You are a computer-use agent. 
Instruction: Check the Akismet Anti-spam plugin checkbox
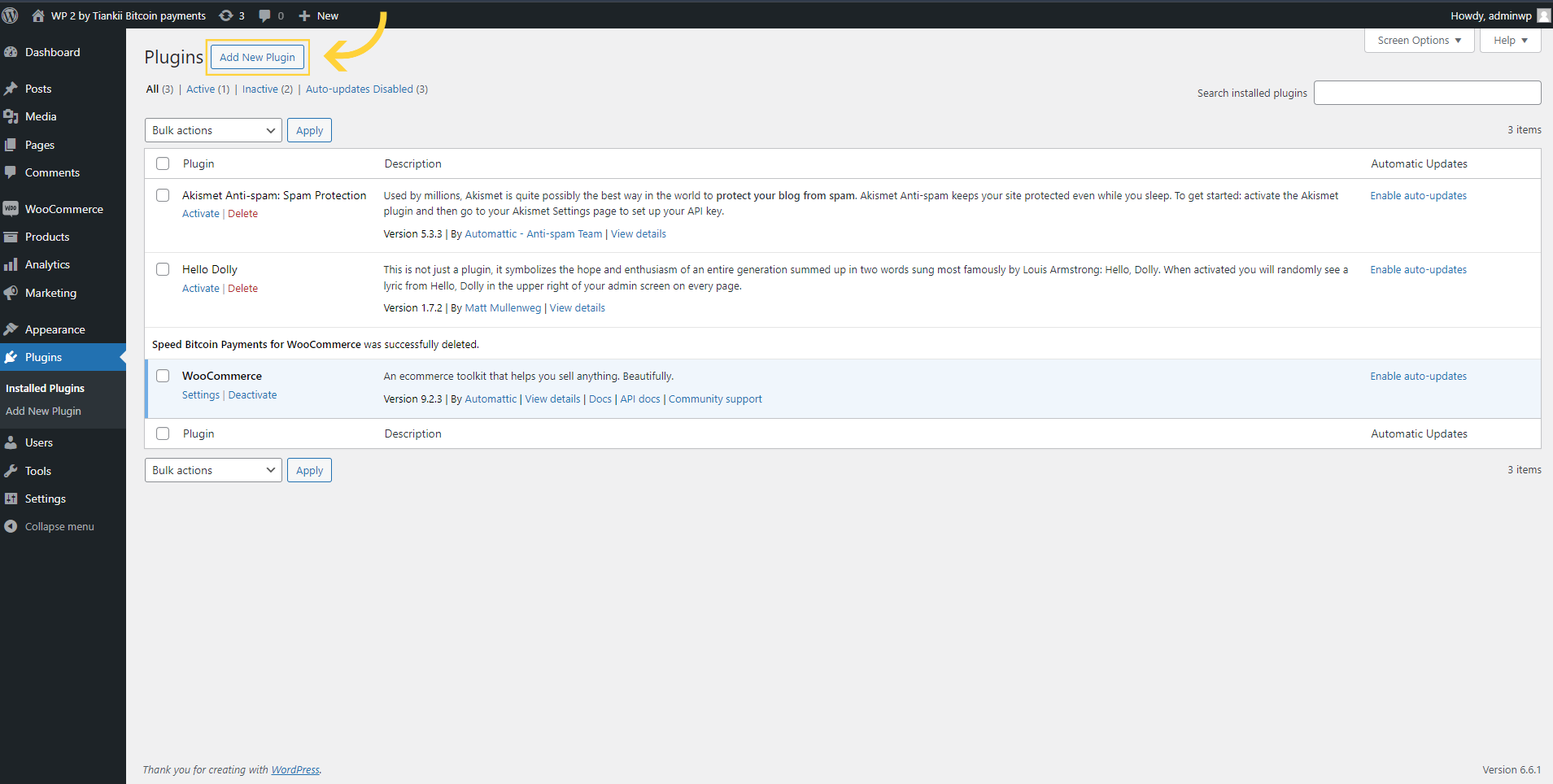point(163,195)
